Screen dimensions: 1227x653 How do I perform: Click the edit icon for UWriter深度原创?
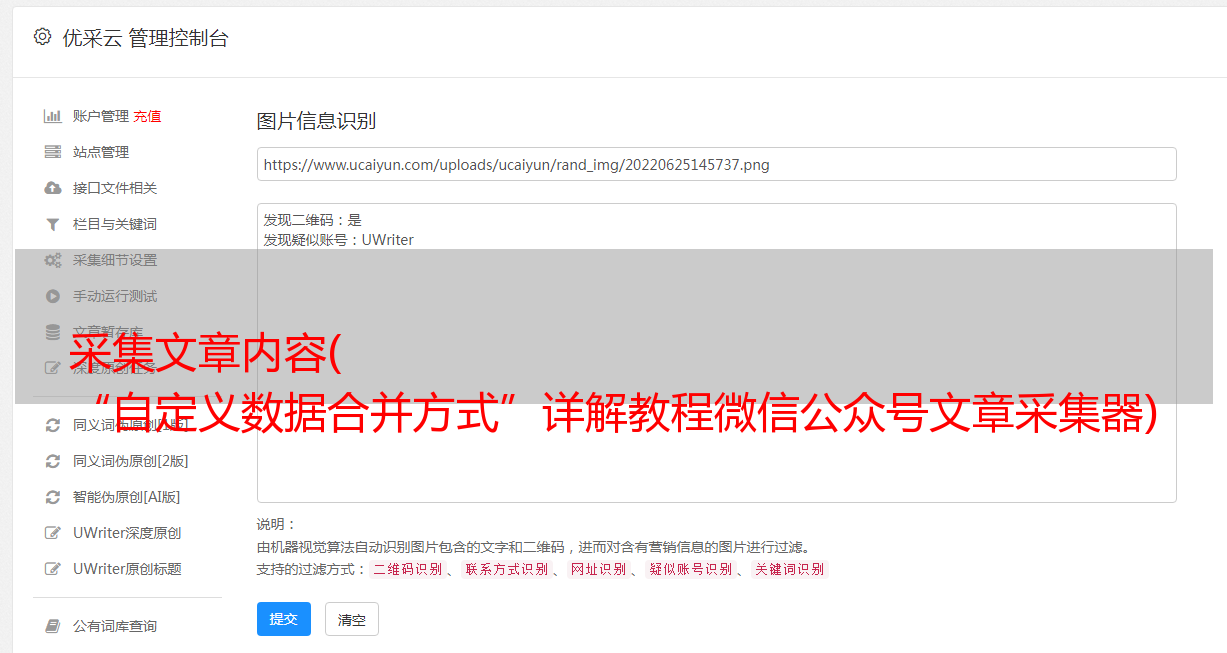[x=53, y=533]
